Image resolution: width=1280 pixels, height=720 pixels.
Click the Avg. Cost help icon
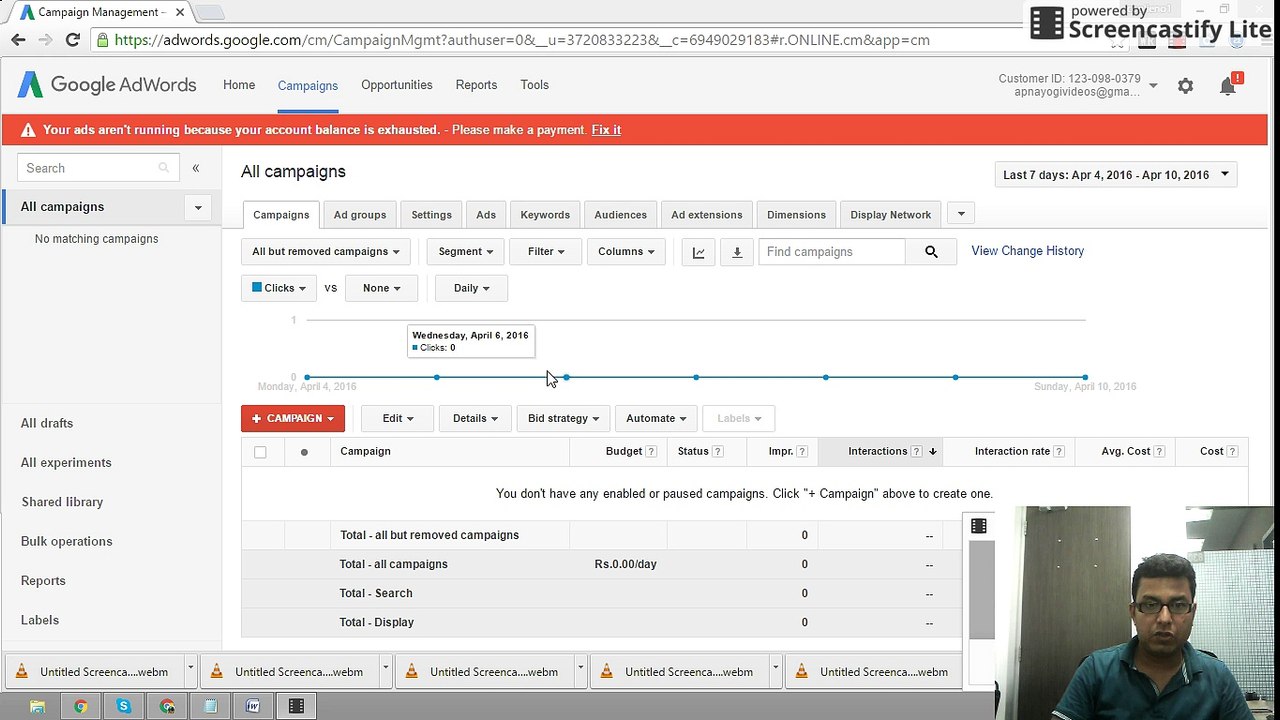[1160, 452]
